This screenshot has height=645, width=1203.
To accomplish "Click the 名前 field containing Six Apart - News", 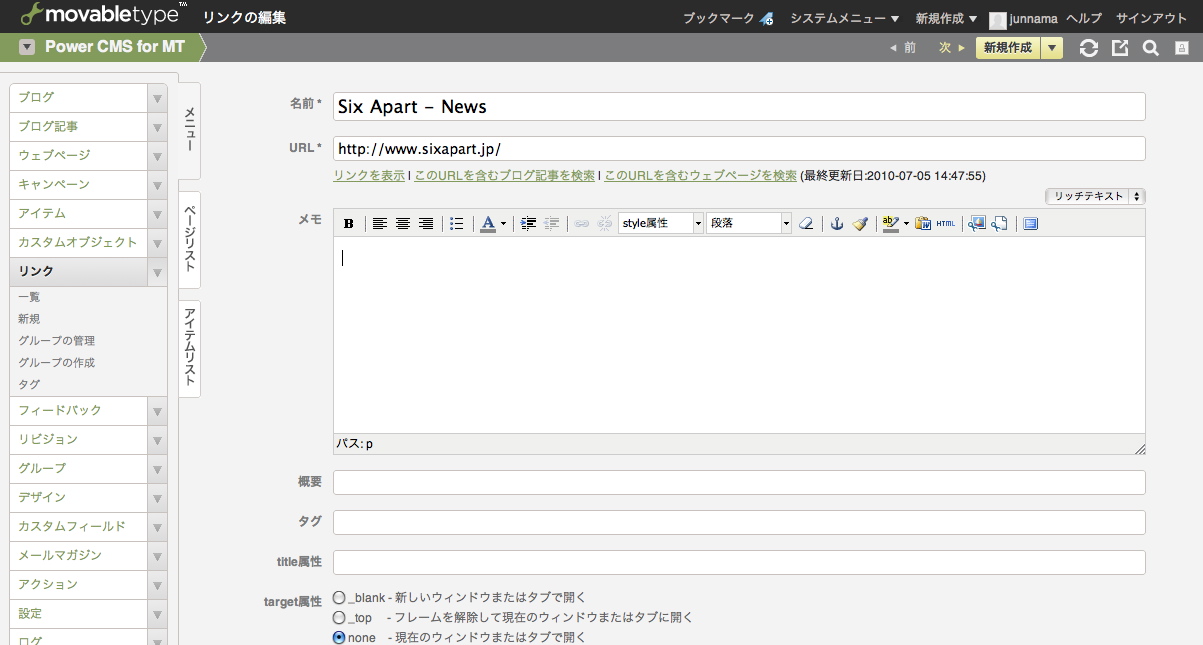I will click(739, 107).
